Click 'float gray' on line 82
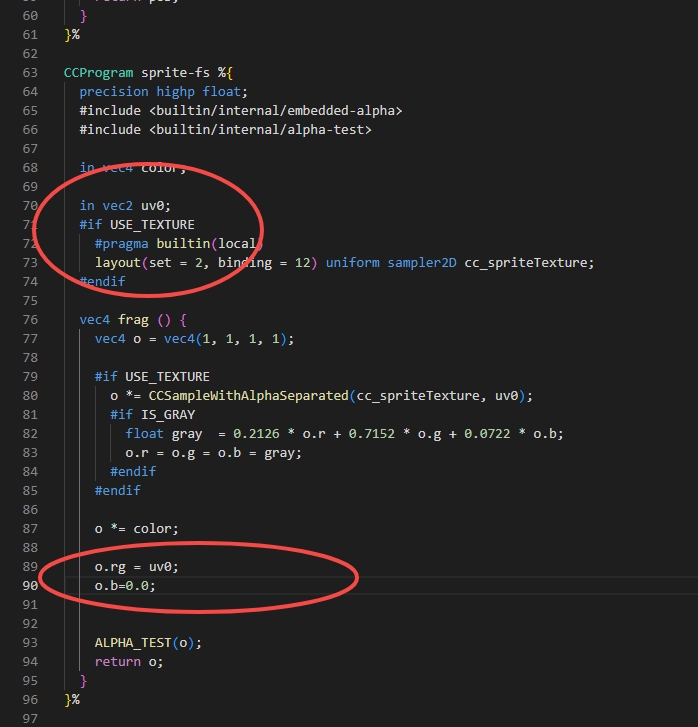 click(x=164, y=434)
